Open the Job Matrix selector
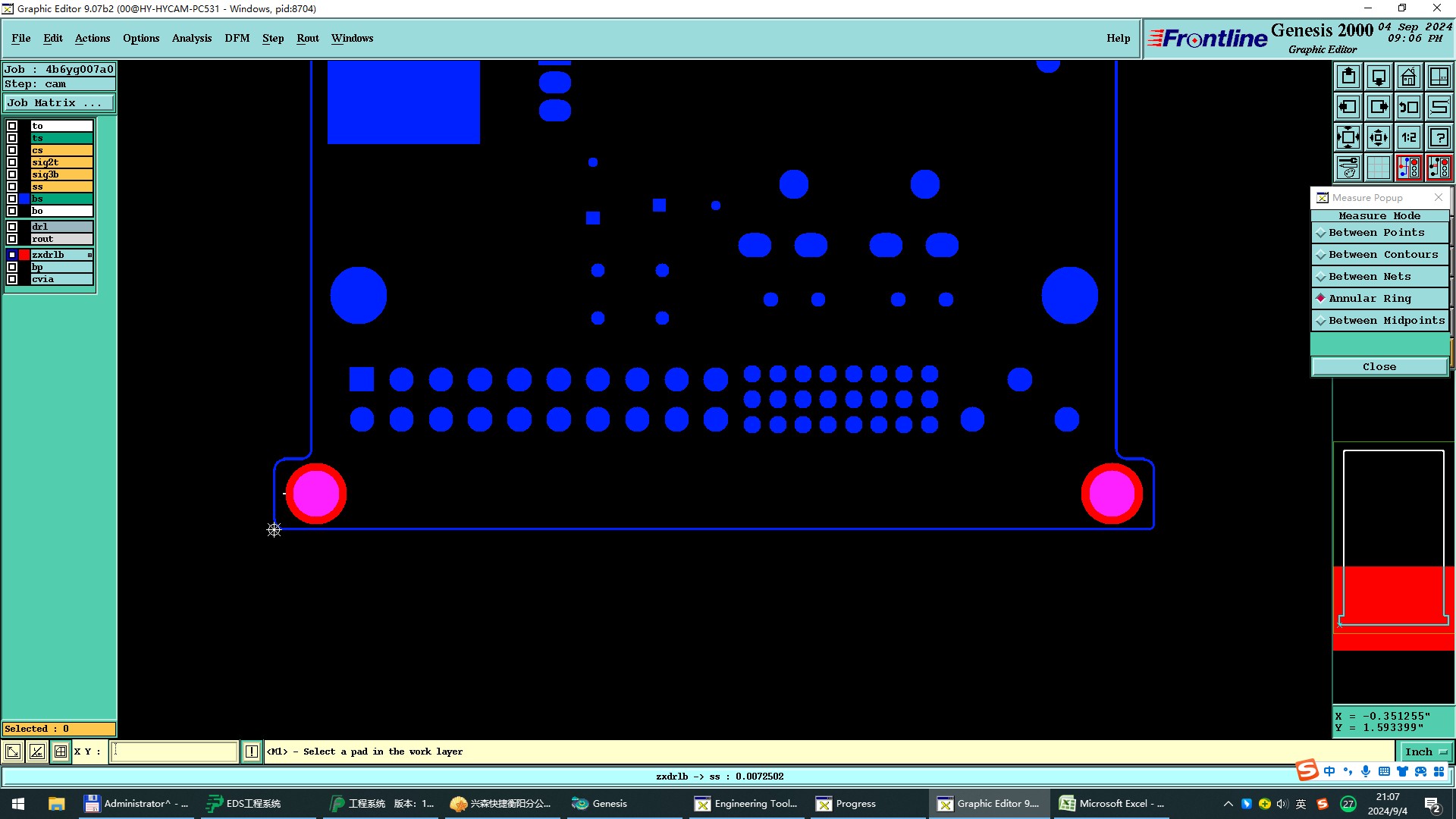The width and height of the screenshot is (1456, 819). (58, 102)
